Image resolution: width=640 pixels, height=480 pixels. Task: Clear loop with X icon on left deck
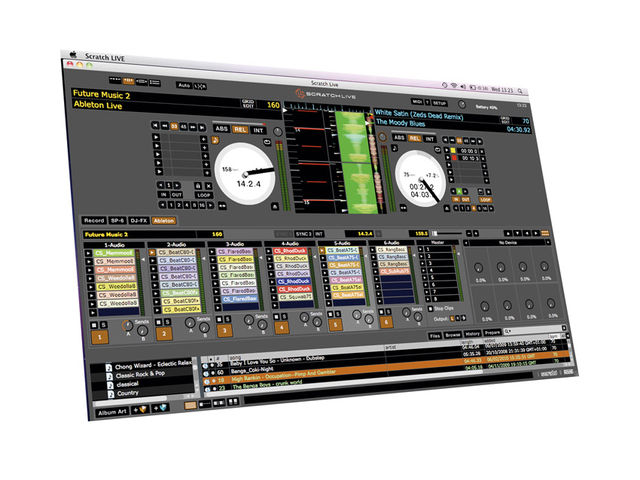[x=208, y=186]
